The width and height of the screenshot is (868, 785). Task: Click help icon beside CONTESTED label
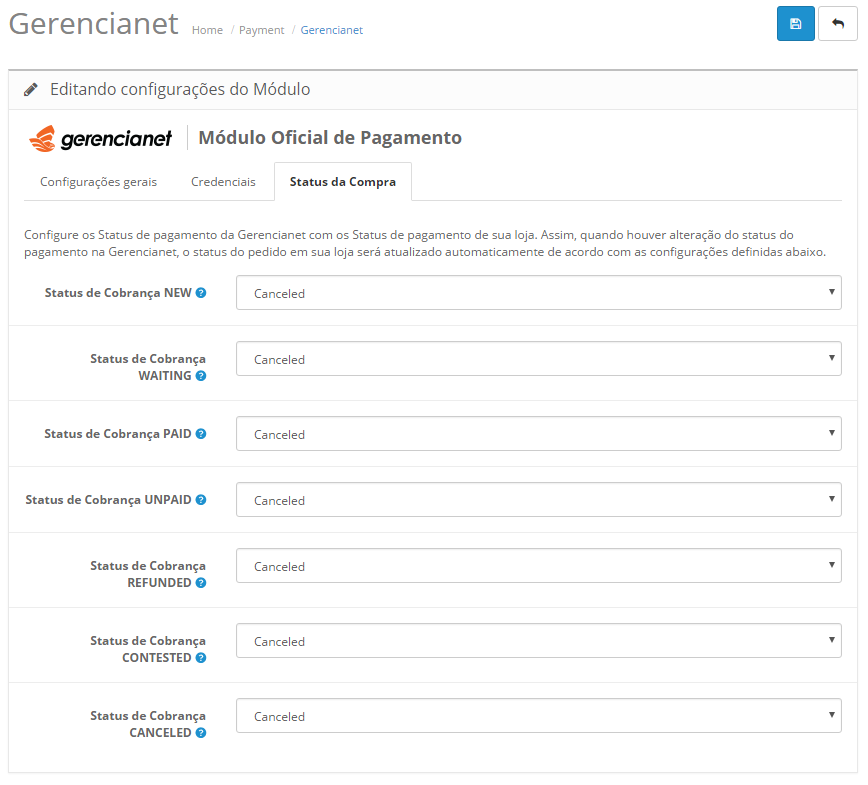pos(201,658)
